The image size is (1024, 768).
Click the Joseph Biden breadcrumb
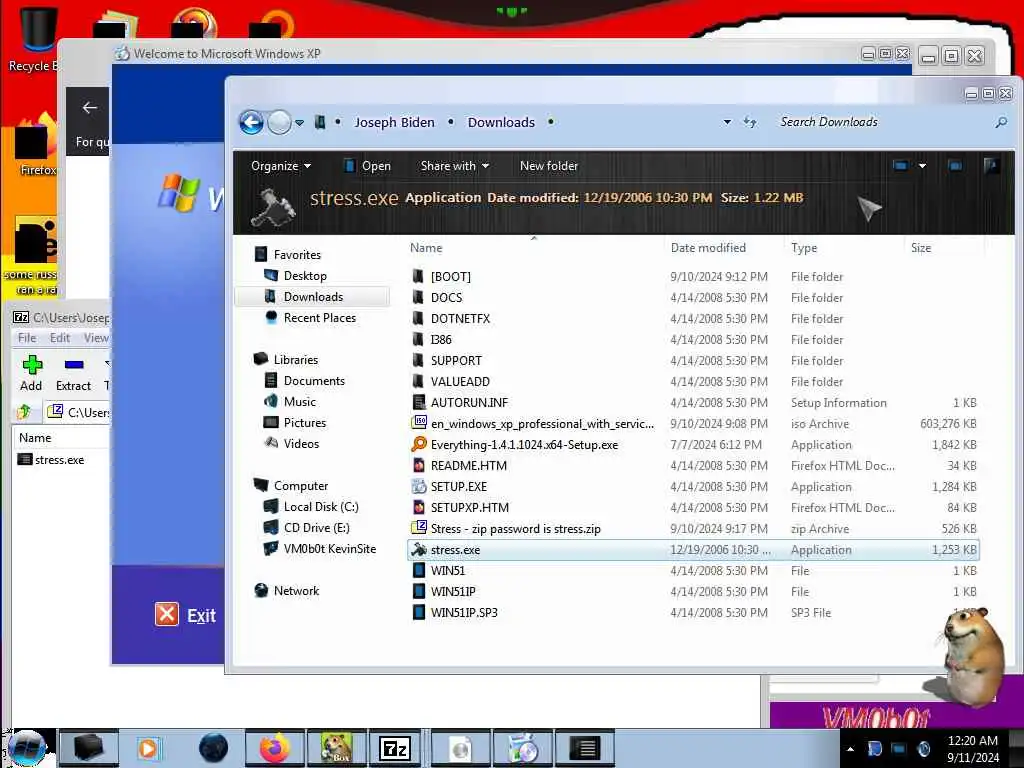(x=394, y=122)
